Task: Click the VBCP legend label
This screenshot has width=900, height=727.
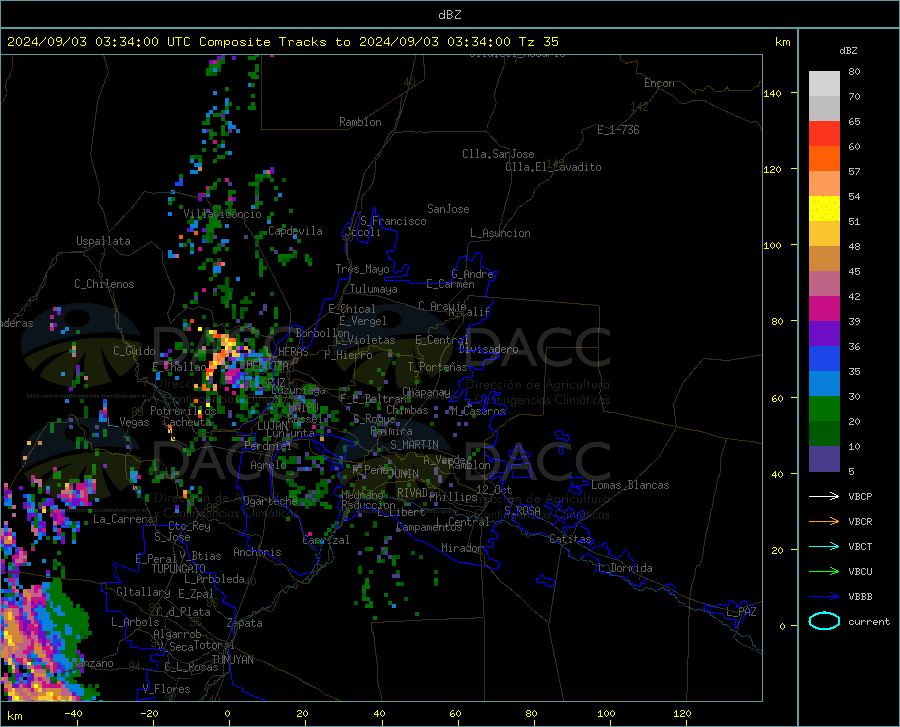Action: click(860, 496)
